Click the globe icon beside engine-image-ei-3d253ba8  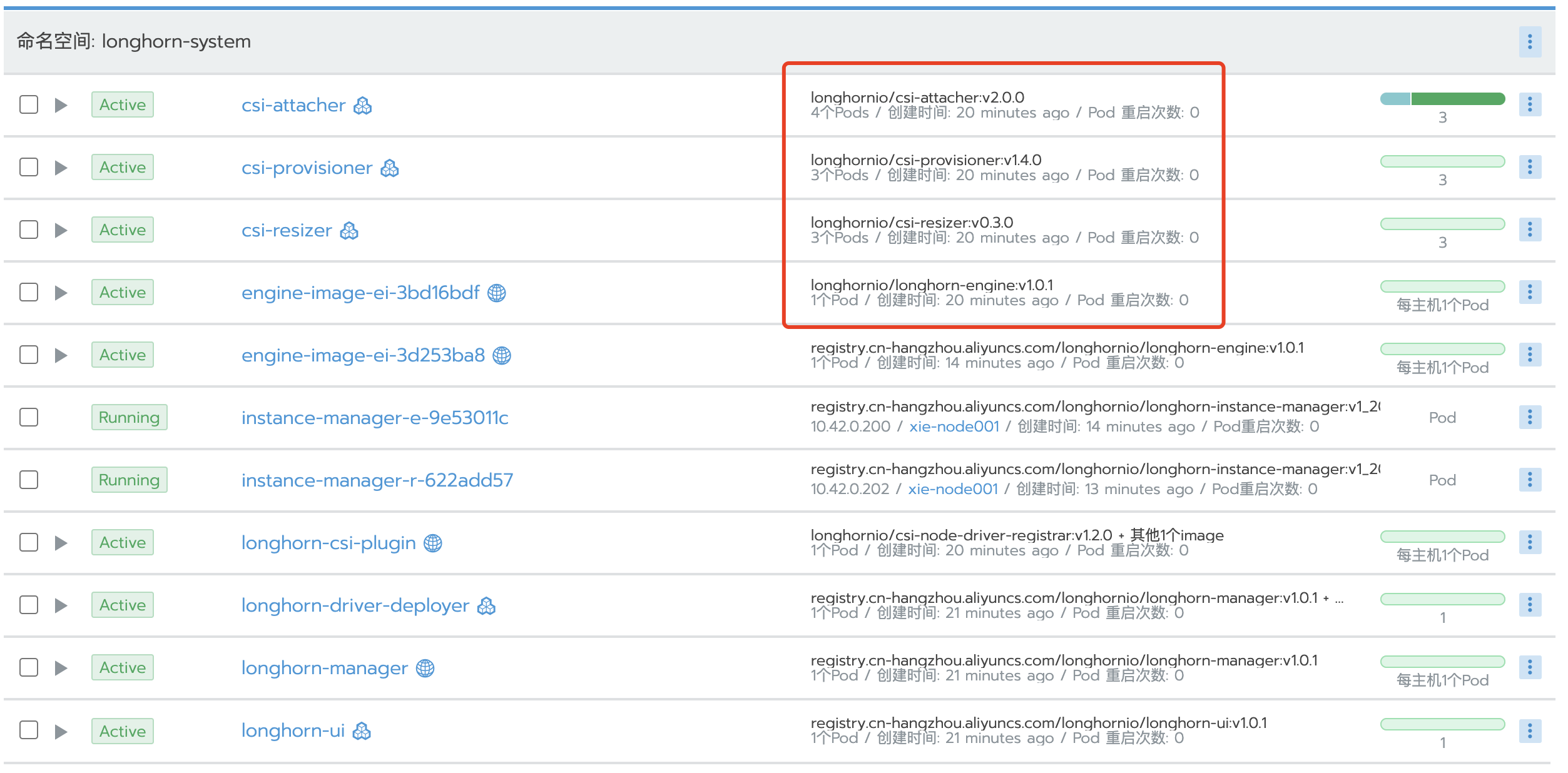tap(502, 355)
